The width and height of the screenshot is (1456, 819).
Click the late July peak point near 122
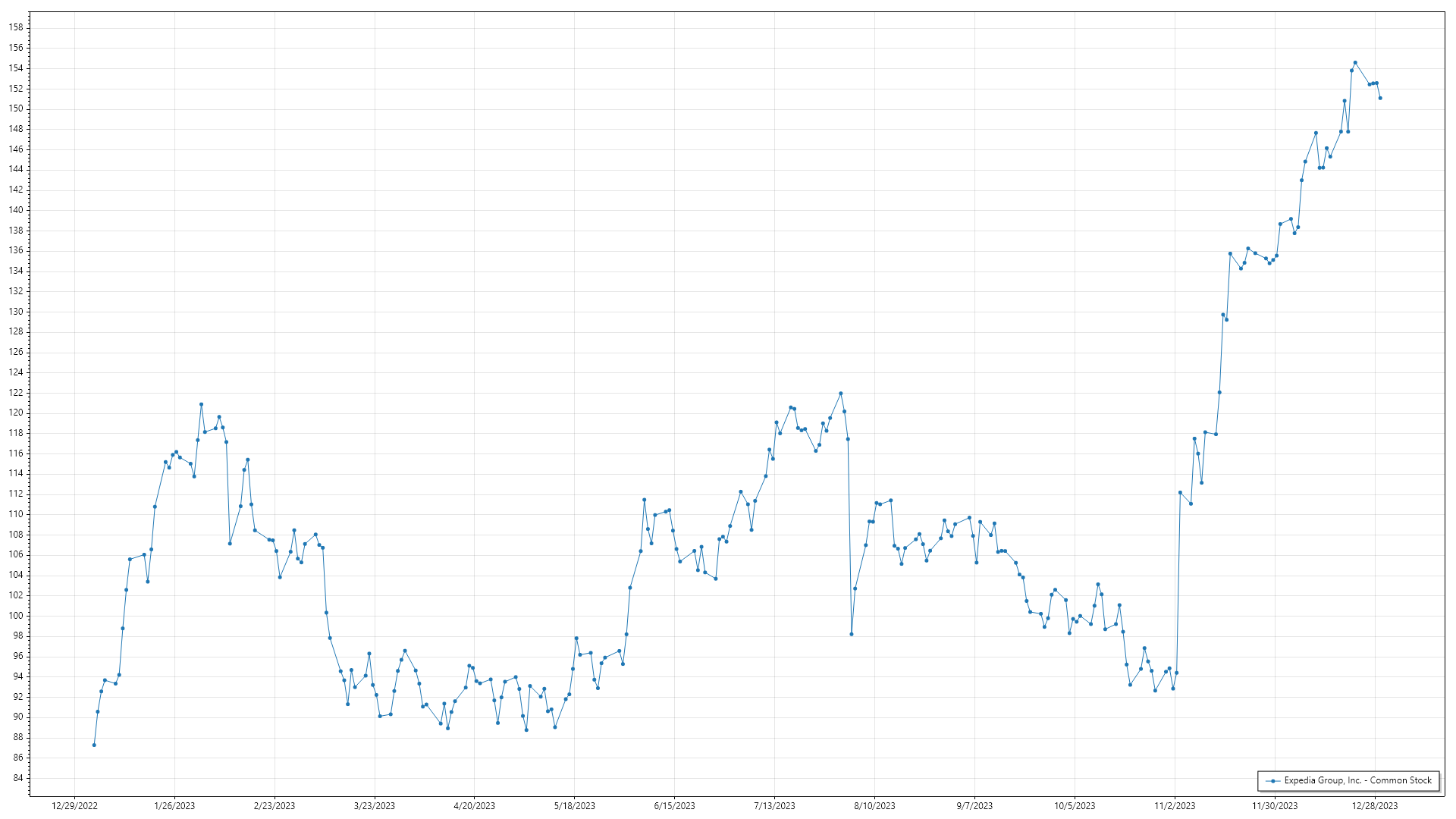coord(841,394)
